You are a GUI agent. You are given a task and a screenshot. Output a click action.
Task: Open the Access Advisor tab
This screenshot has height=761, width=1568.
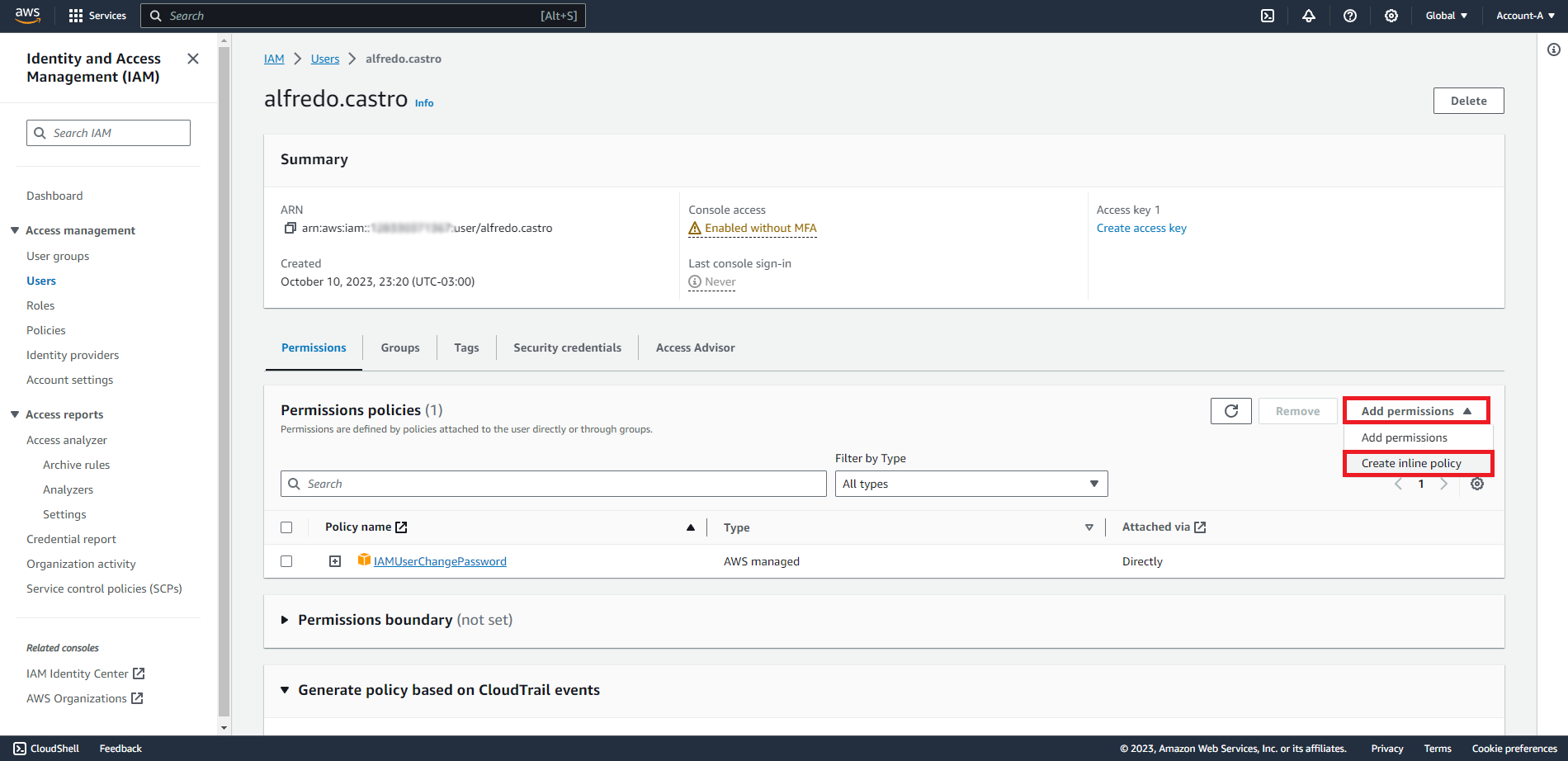coord(696,347)
